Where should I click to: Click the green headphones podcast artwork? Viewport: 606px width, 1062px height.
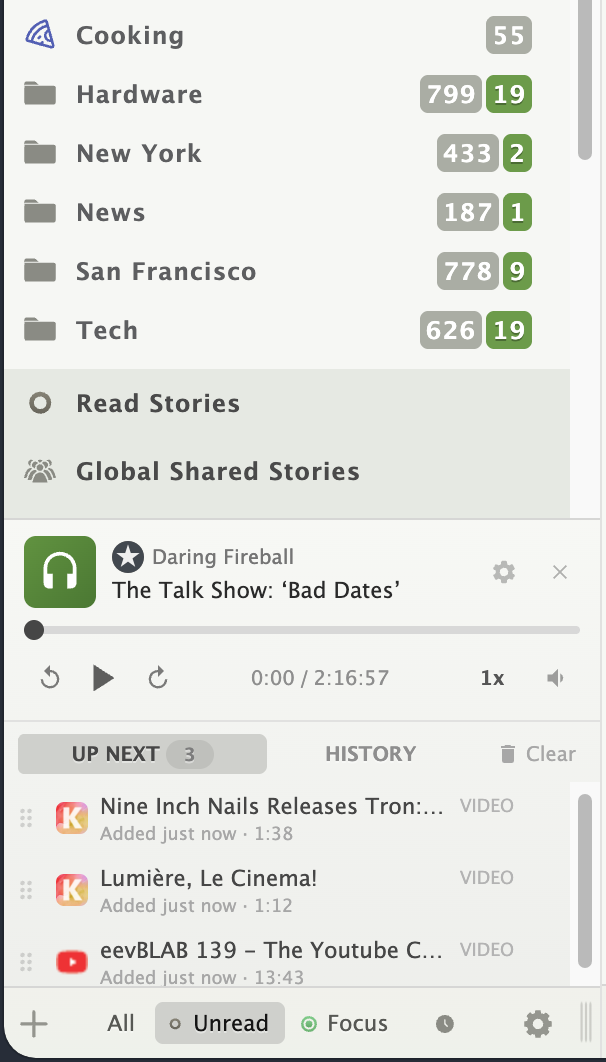(x=60, y=572)
